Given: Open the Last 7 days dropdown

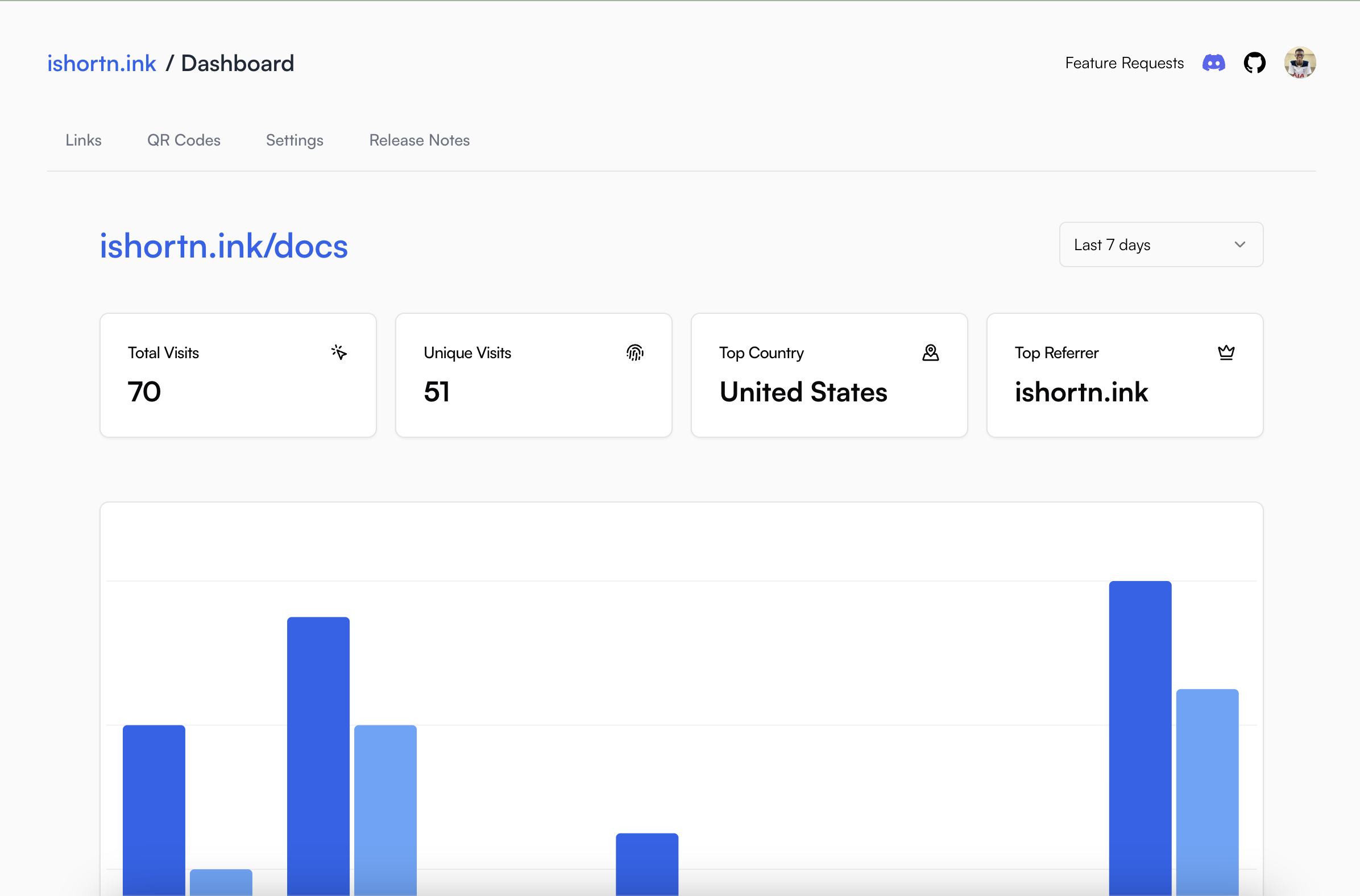Looking at the screenshot, I should [1161, 244].
